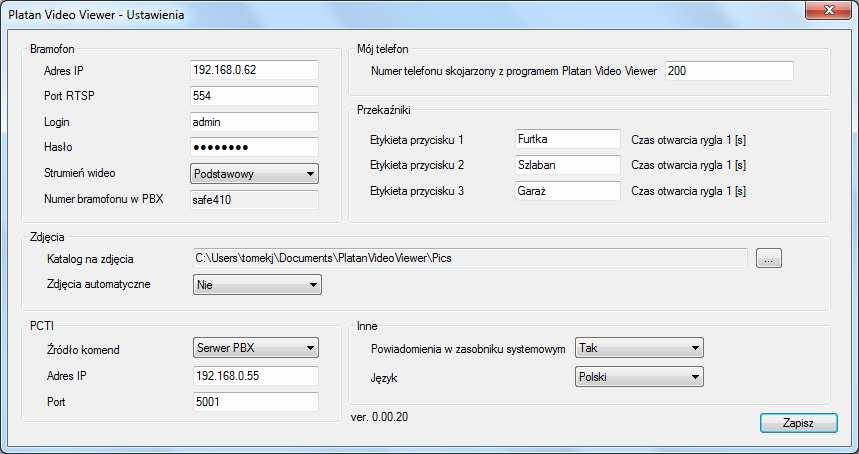The width and height of the screenshot is (859, 454).
Task: Click the Etykieta przycisku 2 field Szlaban
Action: [568, 165]
